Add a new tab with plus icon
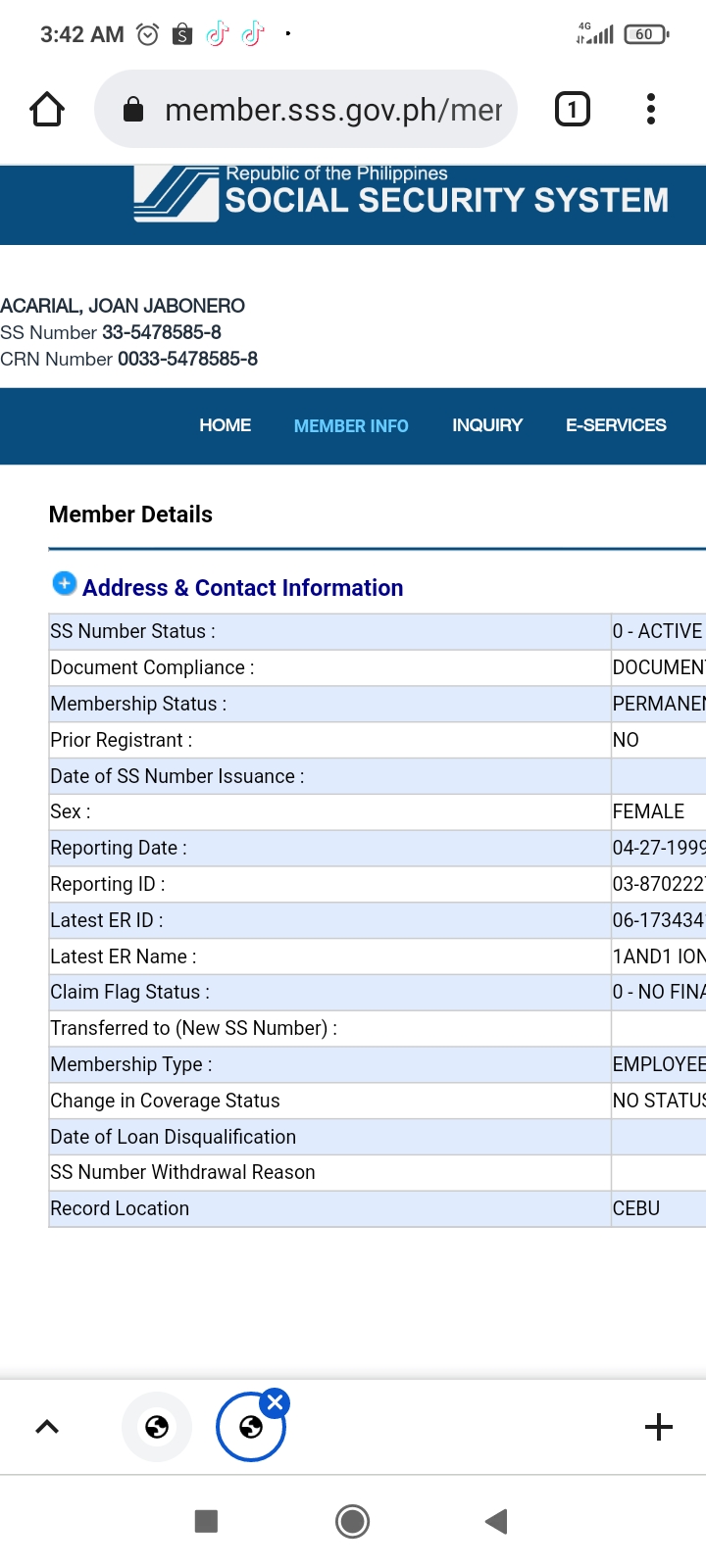Viewport: 706px width, 1568px height. [659, 1427]
